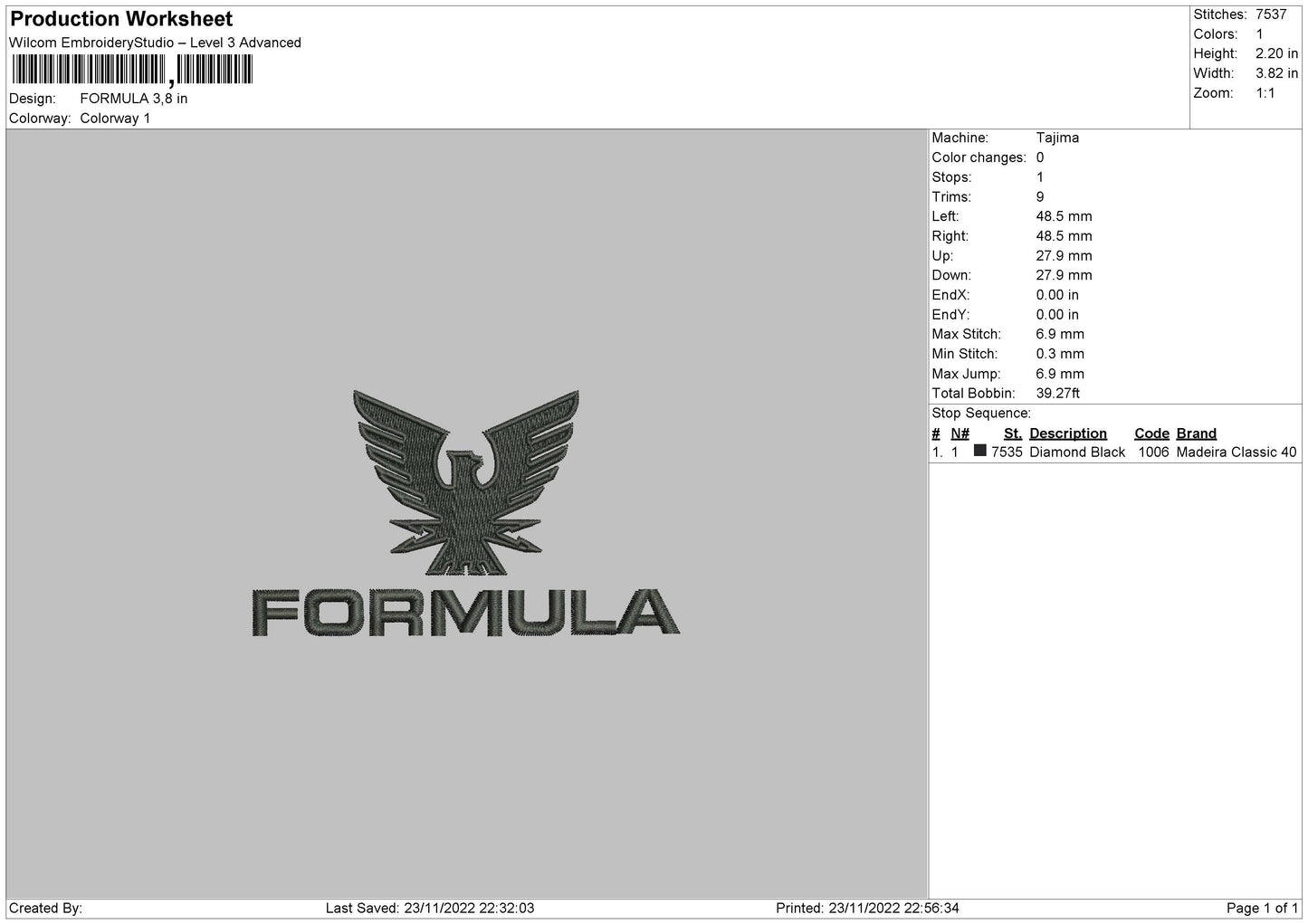Click the thread code 1006
Image resolution: width=1308 pixels, height=924 pixels.
1153,452
